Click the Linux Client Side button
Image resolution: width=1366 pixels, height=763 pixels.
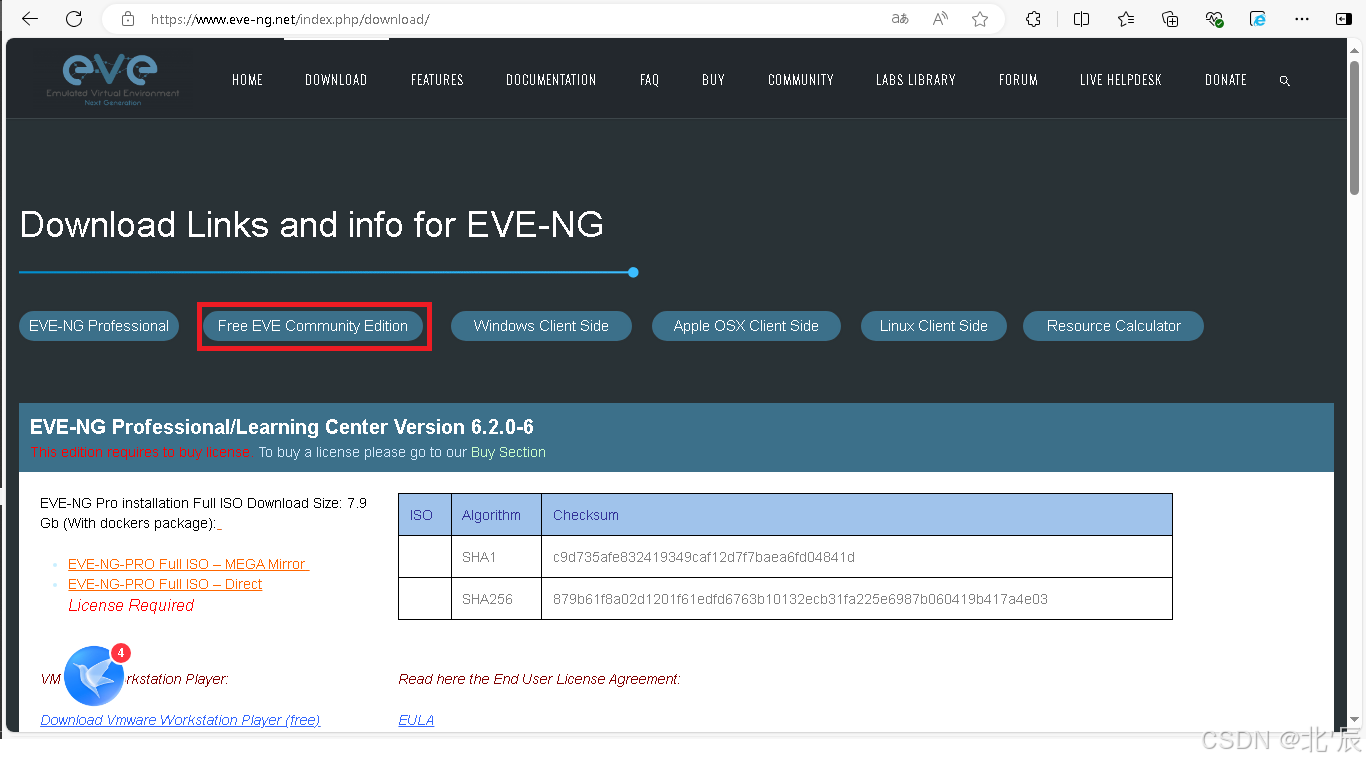click(x=934, y=326)
